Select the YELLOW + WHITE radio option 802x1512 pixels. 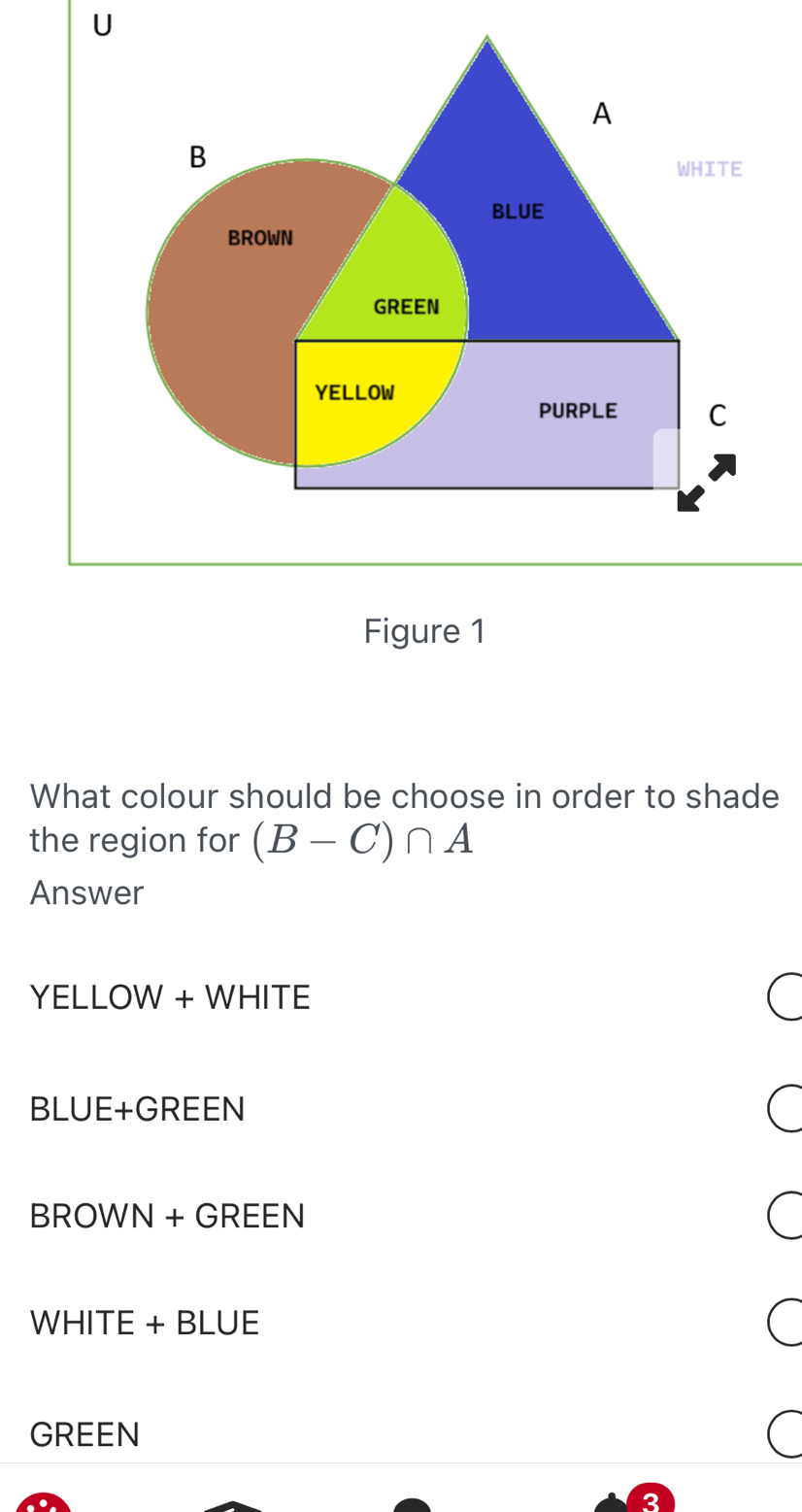coord(785,997)
